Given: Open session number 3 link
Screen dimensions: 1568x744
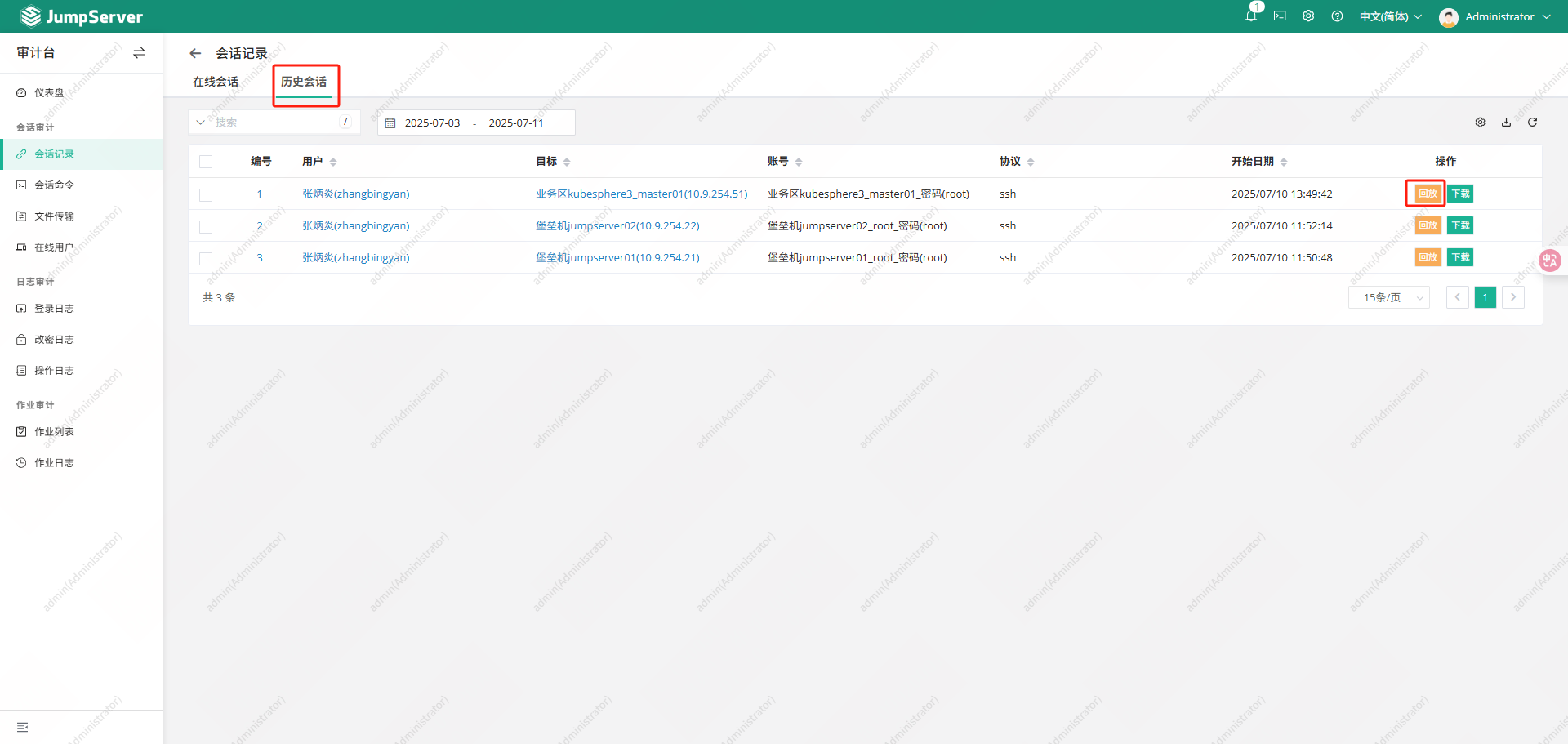Looking at the screenshot, I should 260,258.
